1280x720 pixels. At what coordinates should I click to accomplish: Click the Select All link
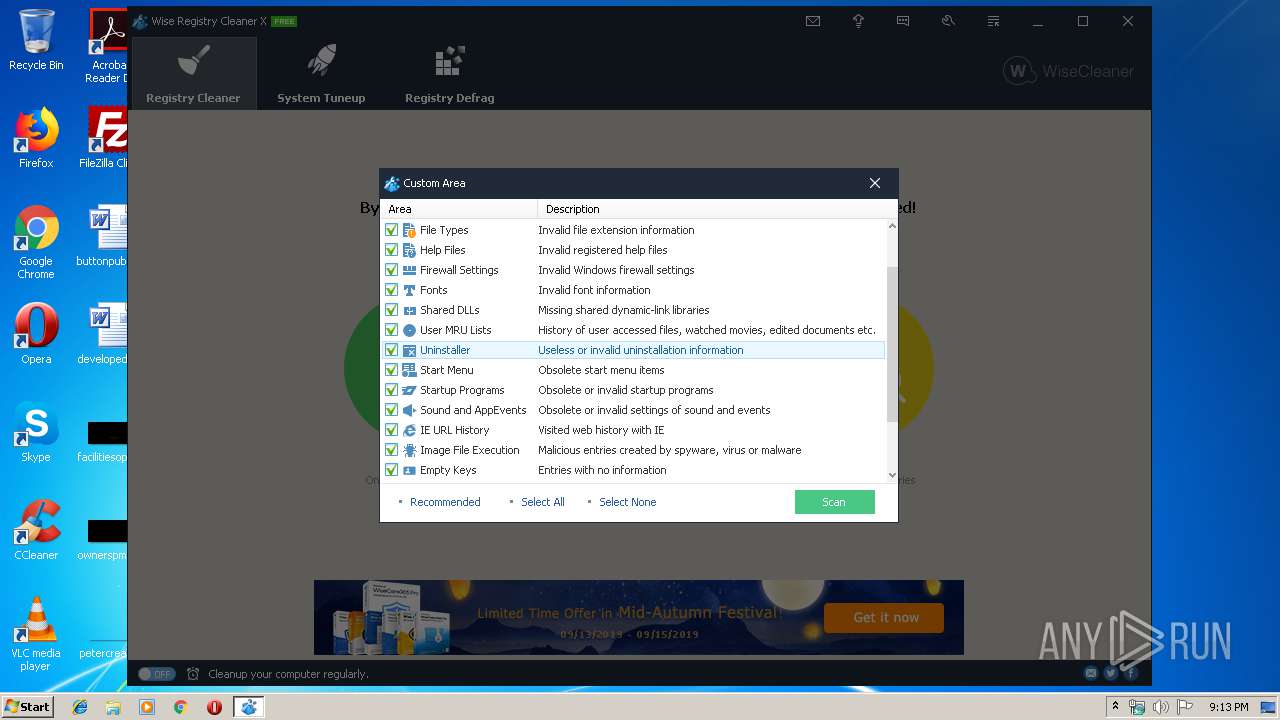click(543, 502)
